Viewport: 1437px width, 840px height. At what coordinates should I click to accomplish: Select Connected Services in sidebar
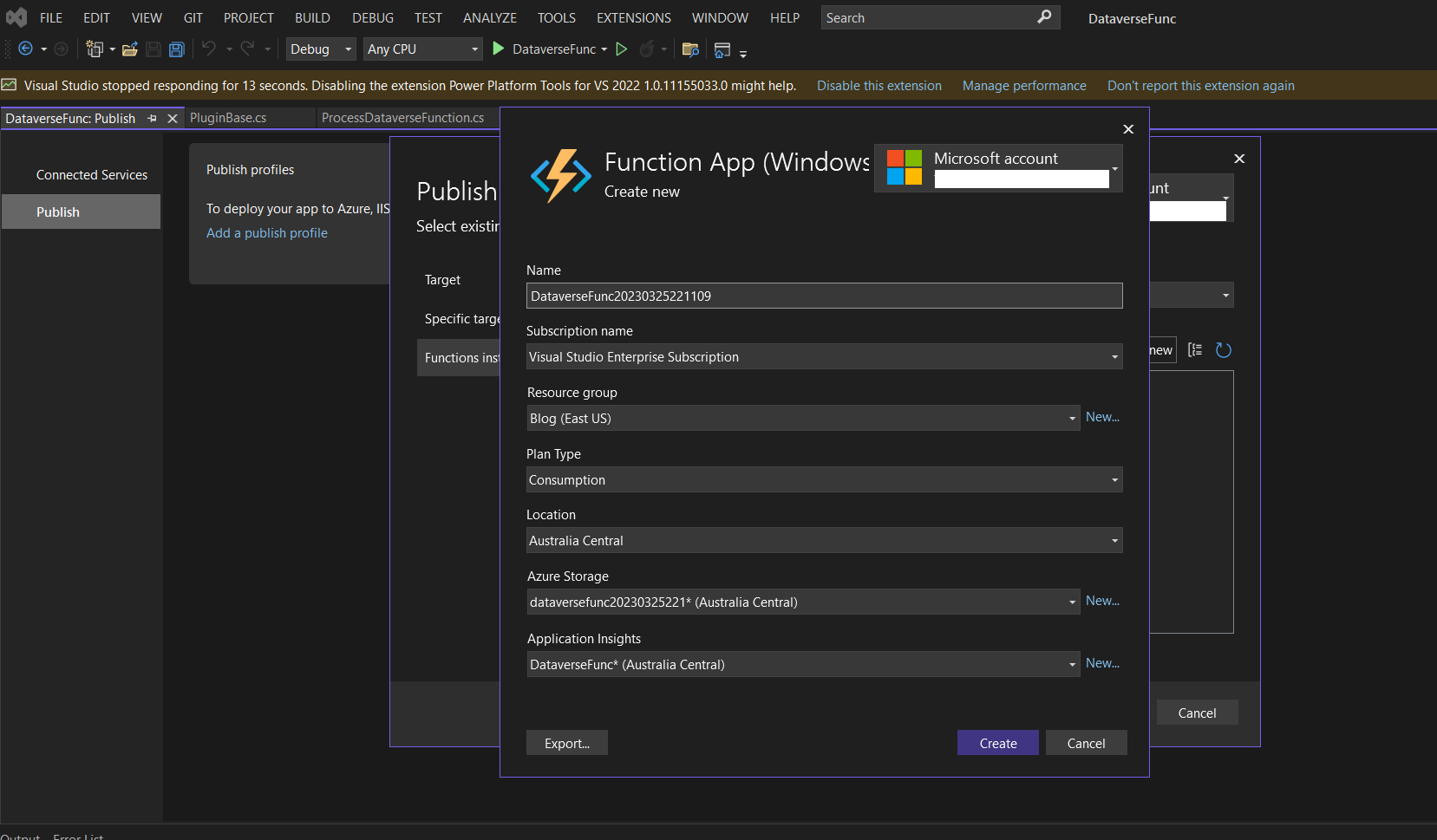[92, 175]
